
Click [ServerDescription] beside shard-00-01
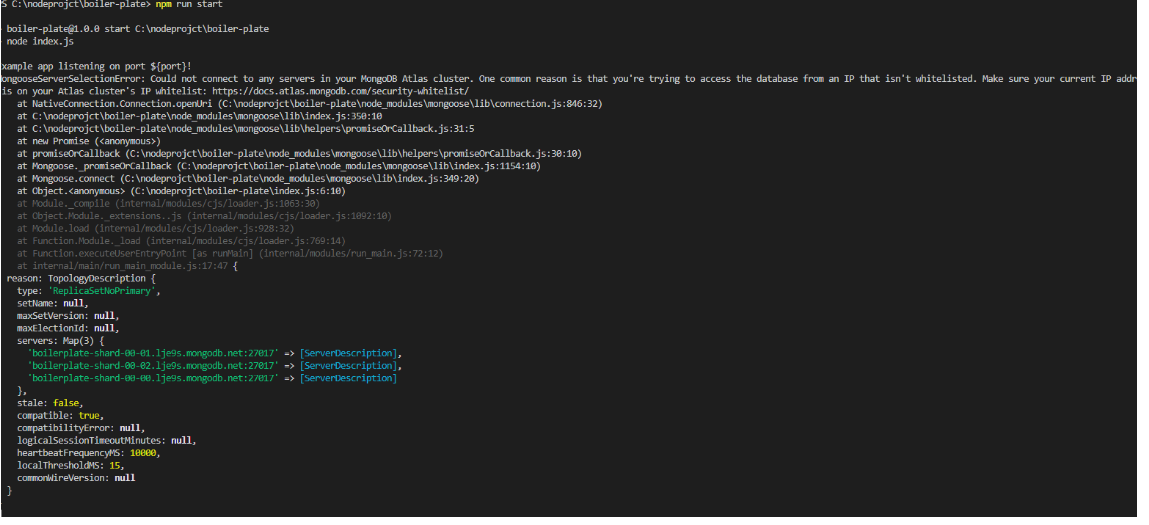click(x=348, y=353)
